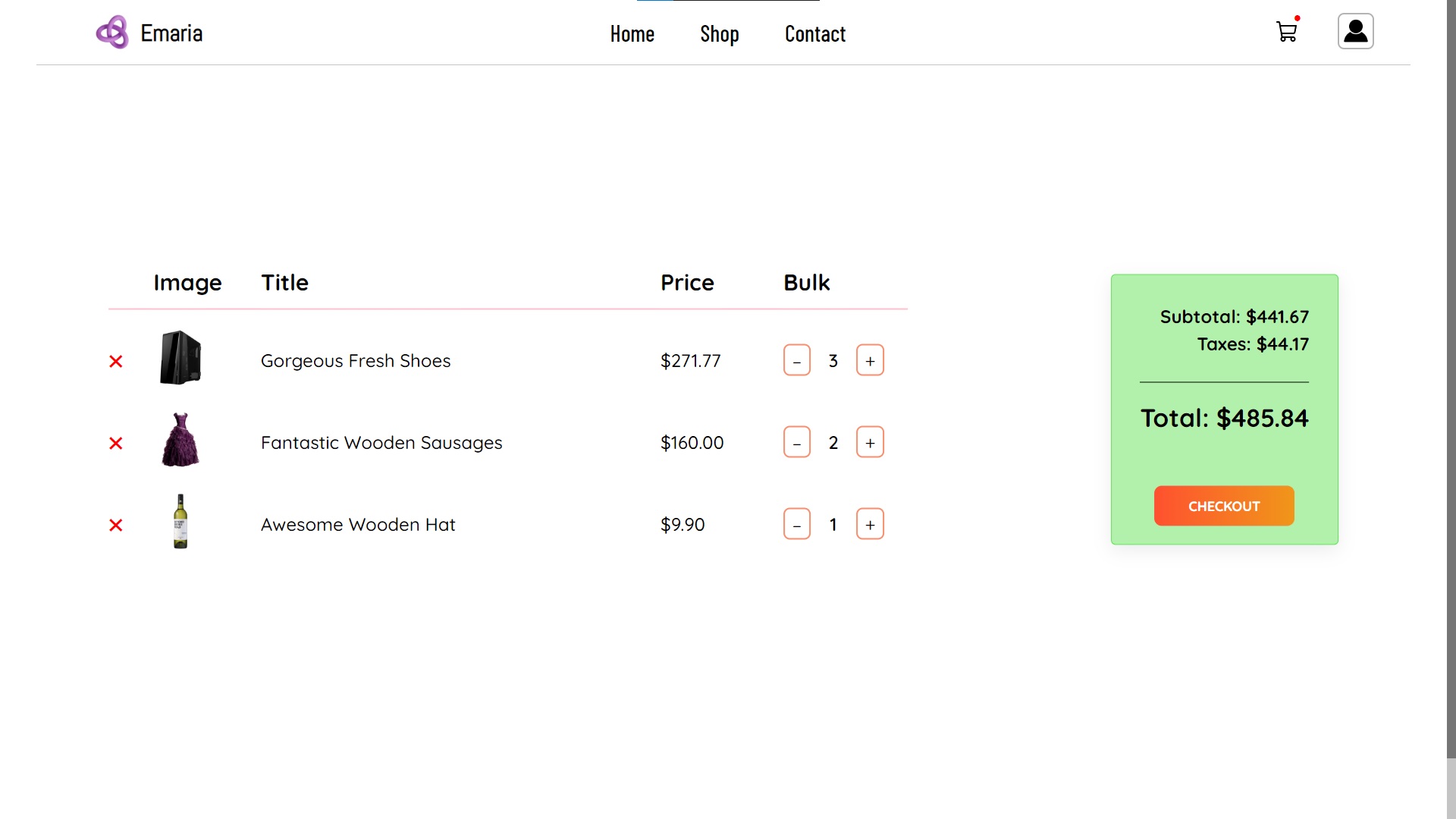Viewport: 1456px width, 819px height.
Task: Click the CHECKOUT button
Action: pyautogui.click(x=1223, y=505)
